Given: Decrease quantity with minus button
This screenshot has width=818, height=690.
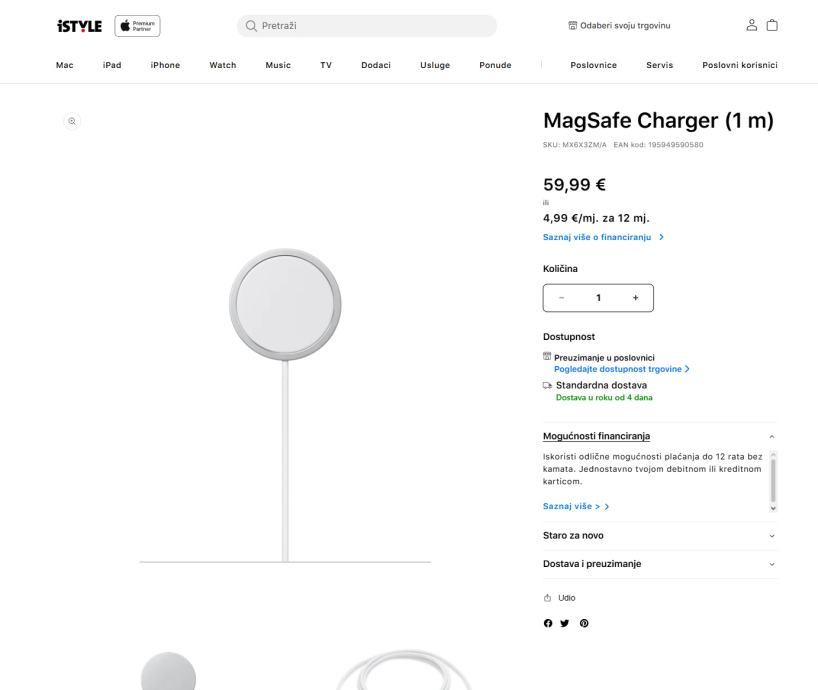Looking at the screenshot, I should (x=561, y=298).
